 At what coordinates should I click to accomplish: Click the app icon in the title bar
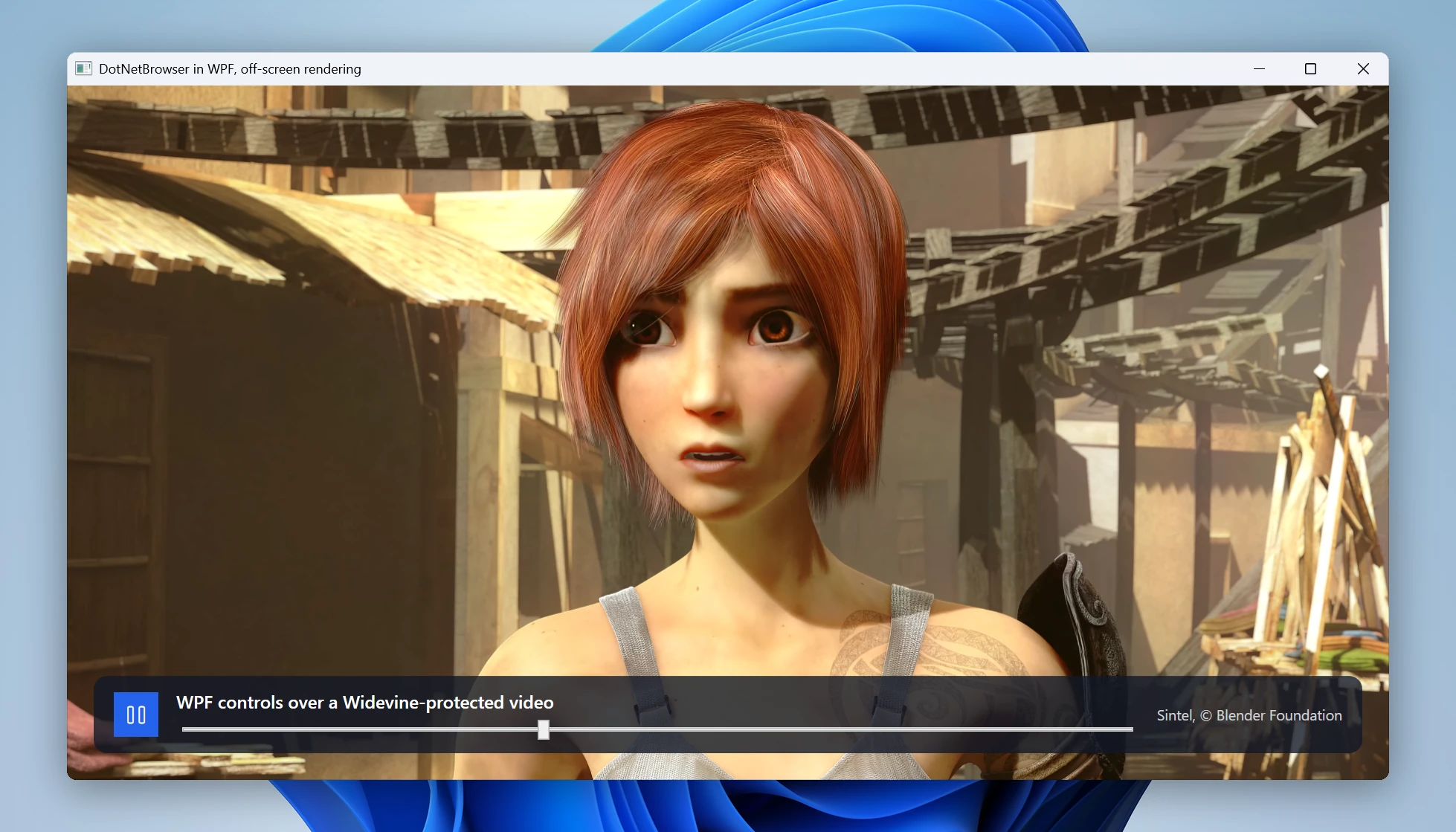point(83,68)
